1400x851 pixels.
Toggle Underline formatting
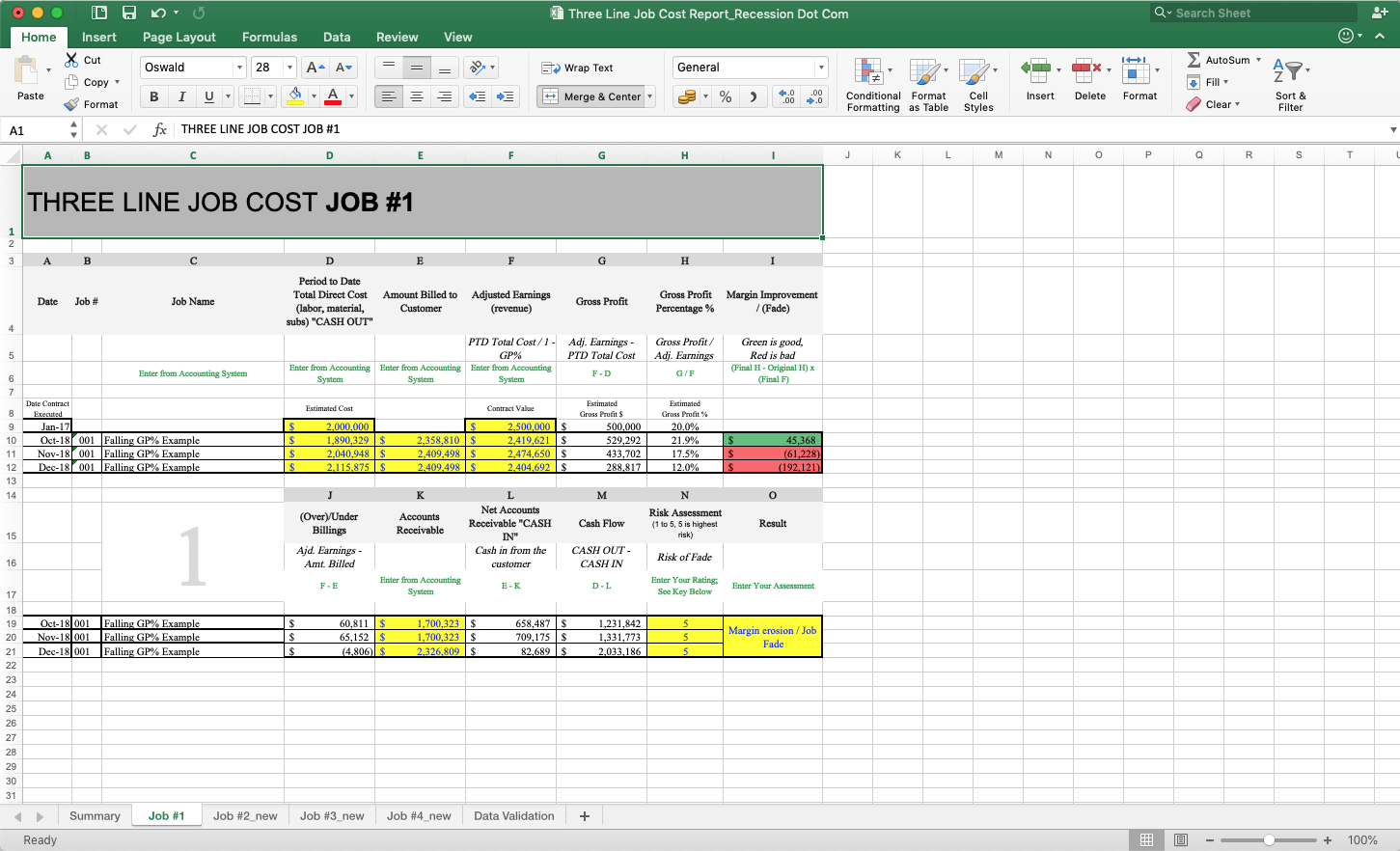click(209, 96)
